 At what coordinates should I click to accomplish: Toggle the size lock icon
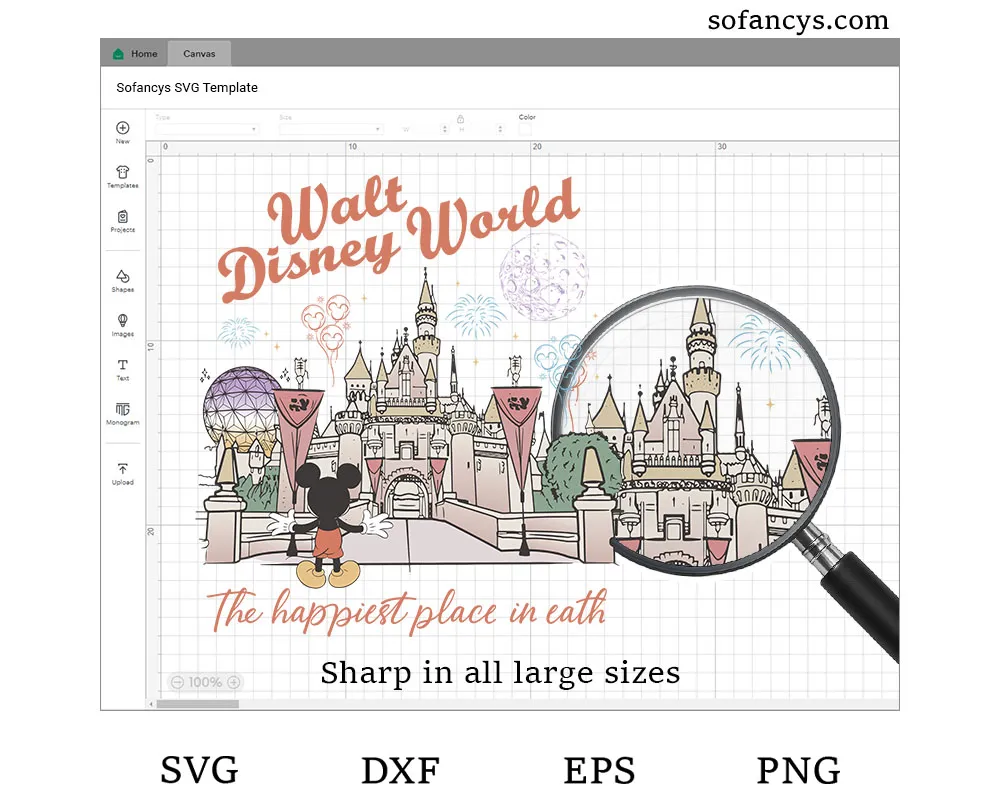coord(460,119)
